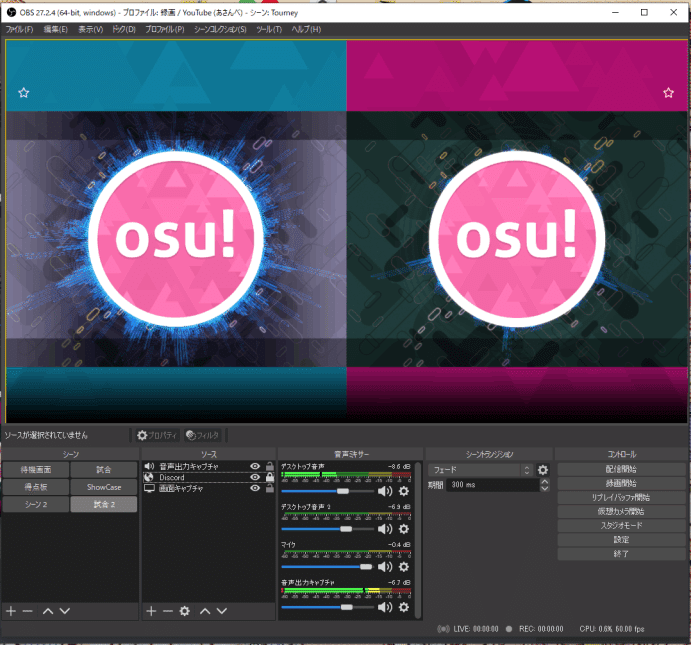Viewport: 691px width, 645px height.
Task: Mute デスクトップ音声 2 speaker icon
Action: [x=385, y=529]
